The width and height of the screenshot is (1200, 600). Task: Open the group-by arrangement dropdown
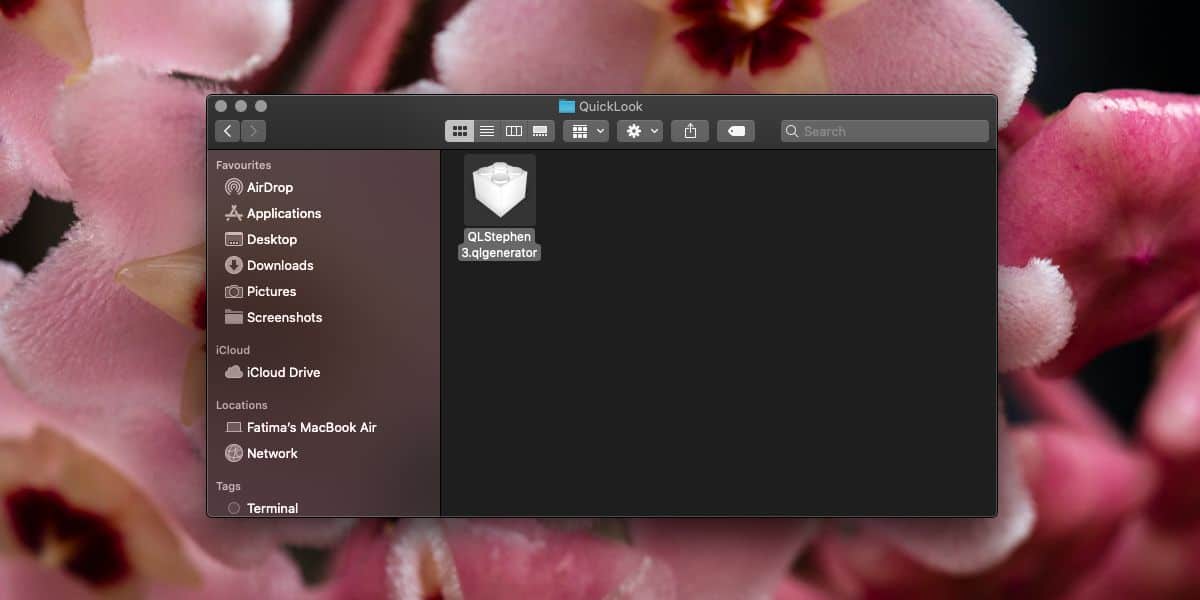point(586,131)
